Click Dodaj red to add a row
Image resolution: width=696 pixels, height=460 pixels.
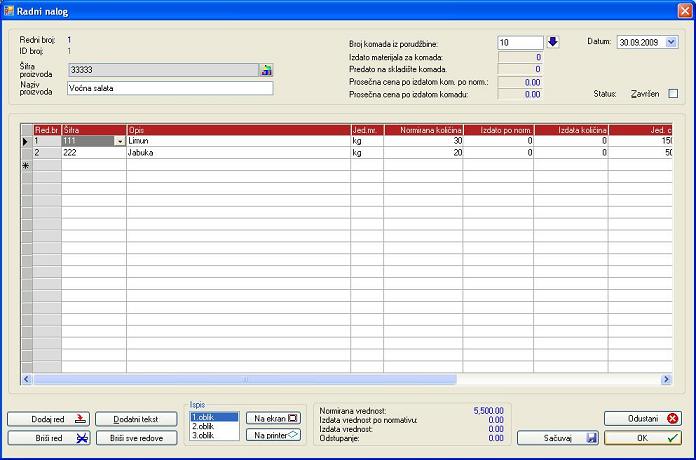pyautogui.click(x=49, y=419)
